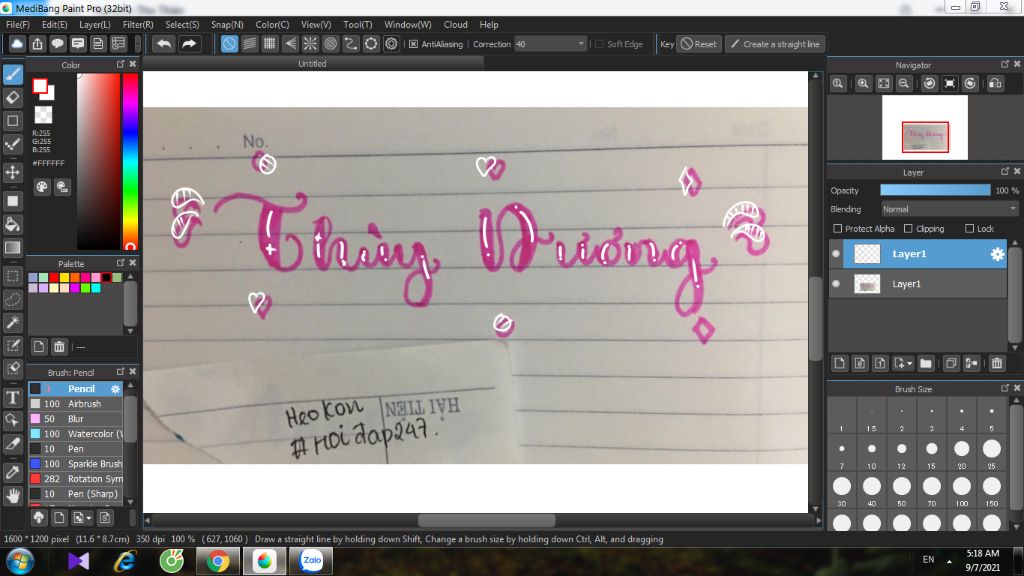Select the Text tool
Viewport: 1024px width, 576px height.
tap(12, 397)
